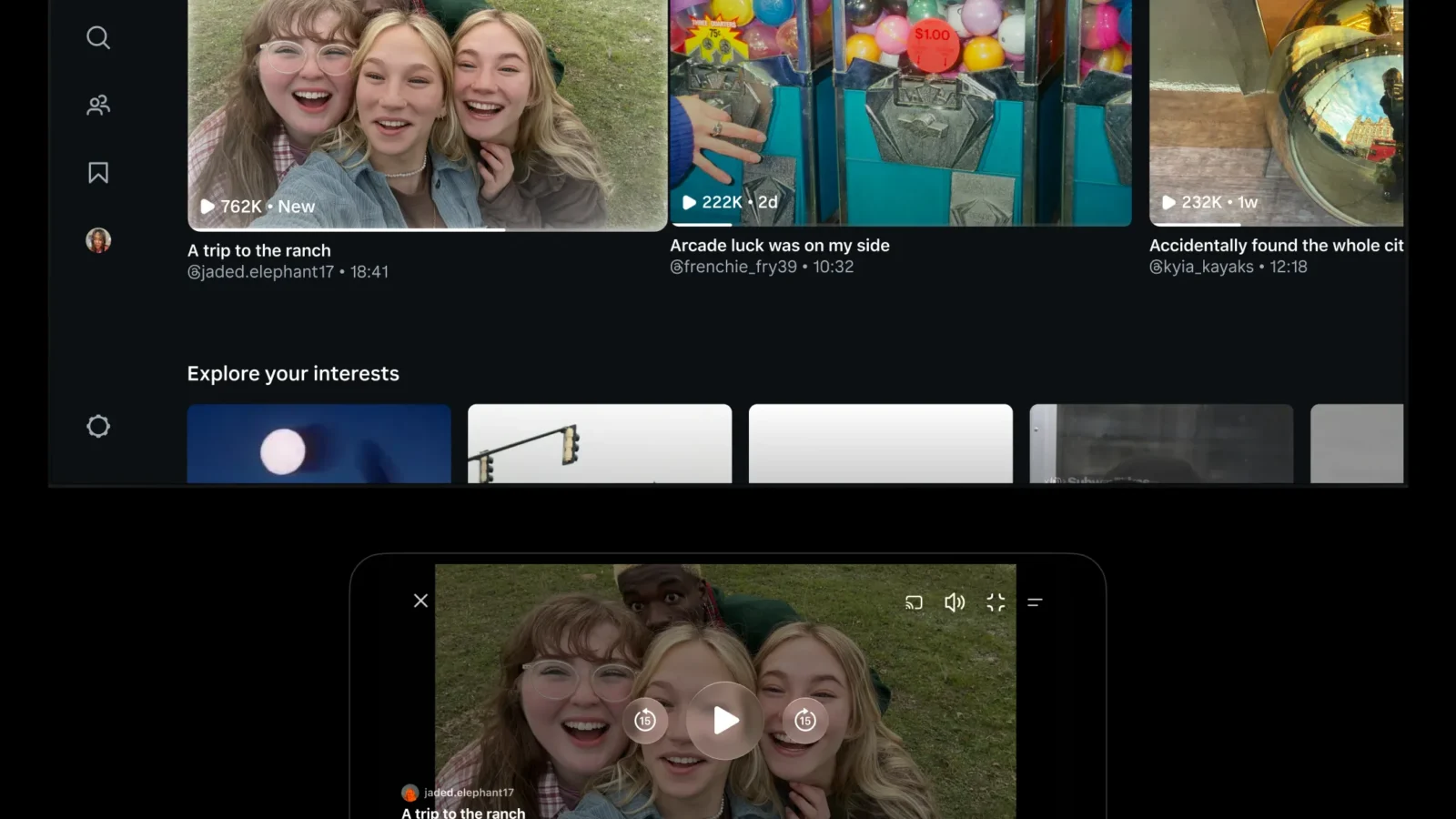This screenshot has width=1456, height=819.
Task: Open 'Arcade luck was on my side' thumbnail
Action: coord(901,111)
